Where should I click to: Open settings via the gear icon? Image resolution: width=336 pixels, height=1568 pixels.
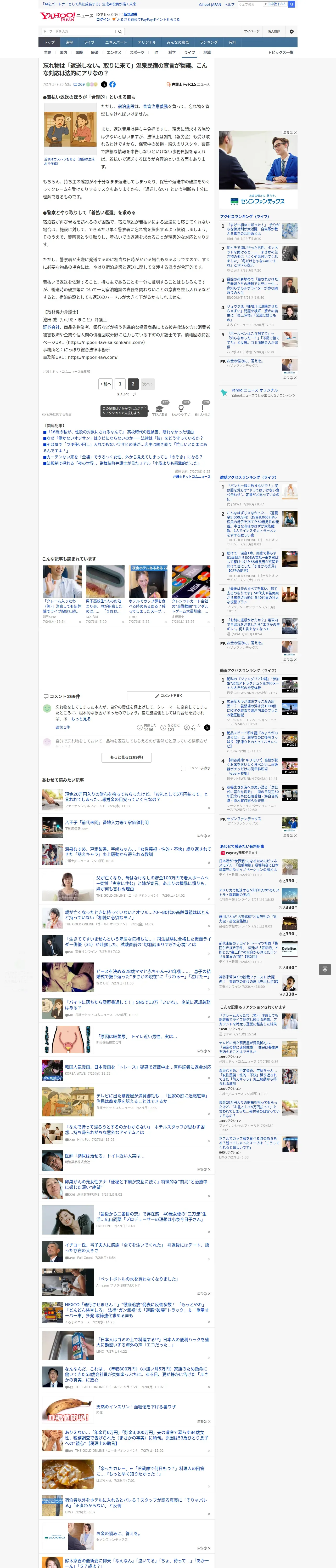point(292,32)
